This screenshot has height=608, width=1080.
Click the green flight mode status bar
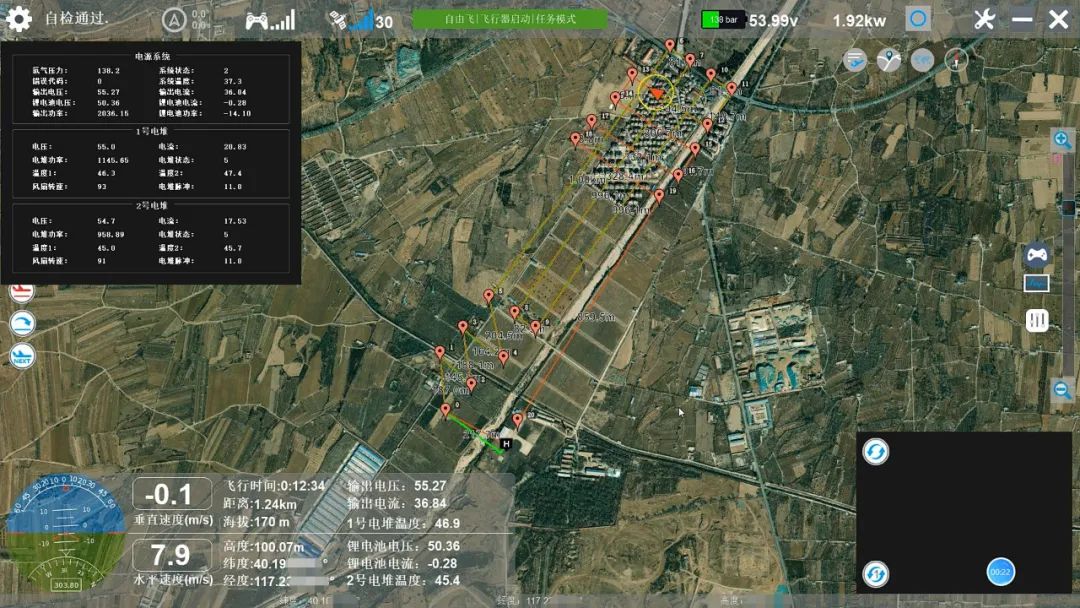coord(510,19)
